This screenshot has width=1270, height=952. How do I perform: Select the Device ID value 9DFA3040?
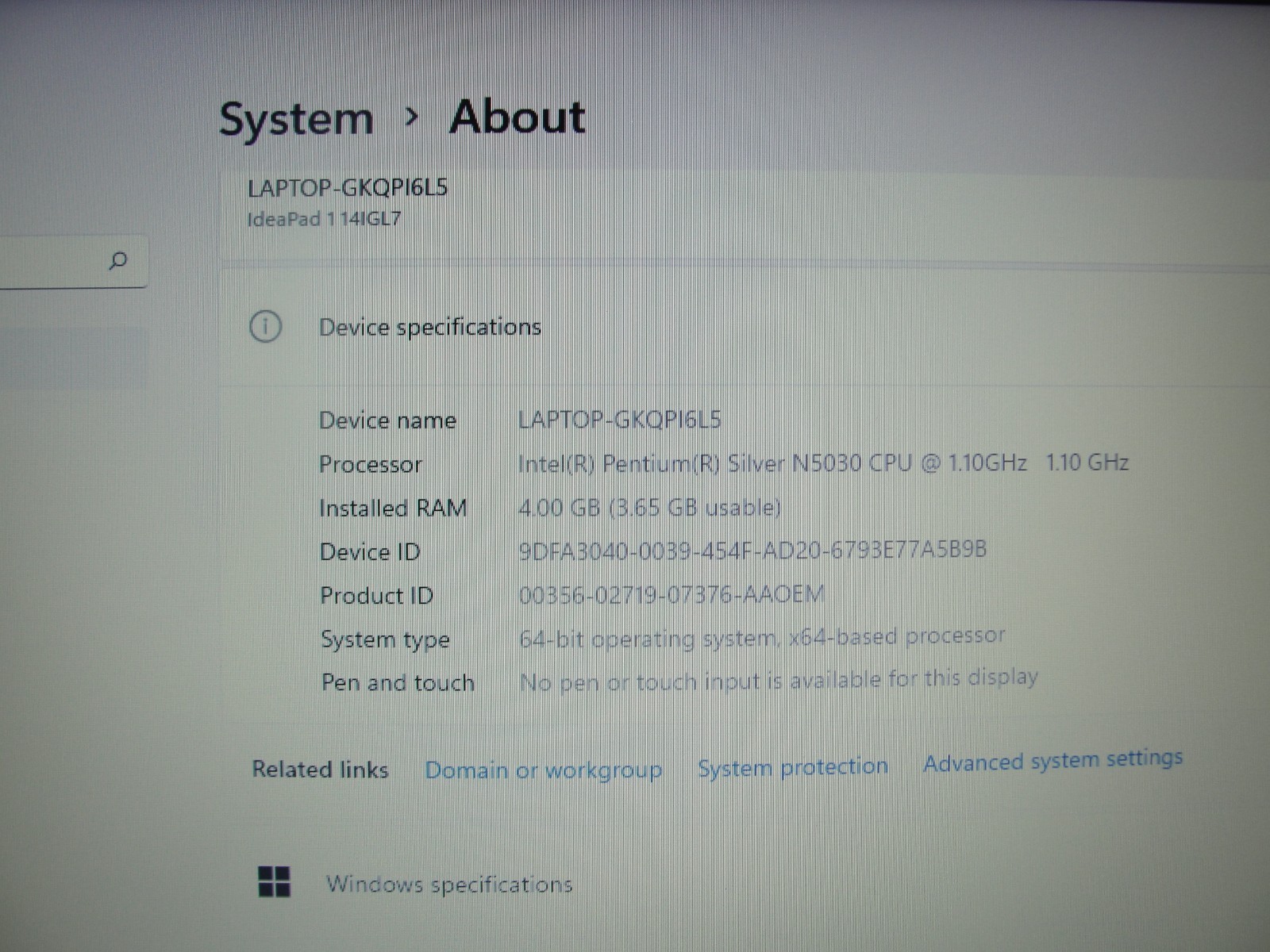(752, 550)
